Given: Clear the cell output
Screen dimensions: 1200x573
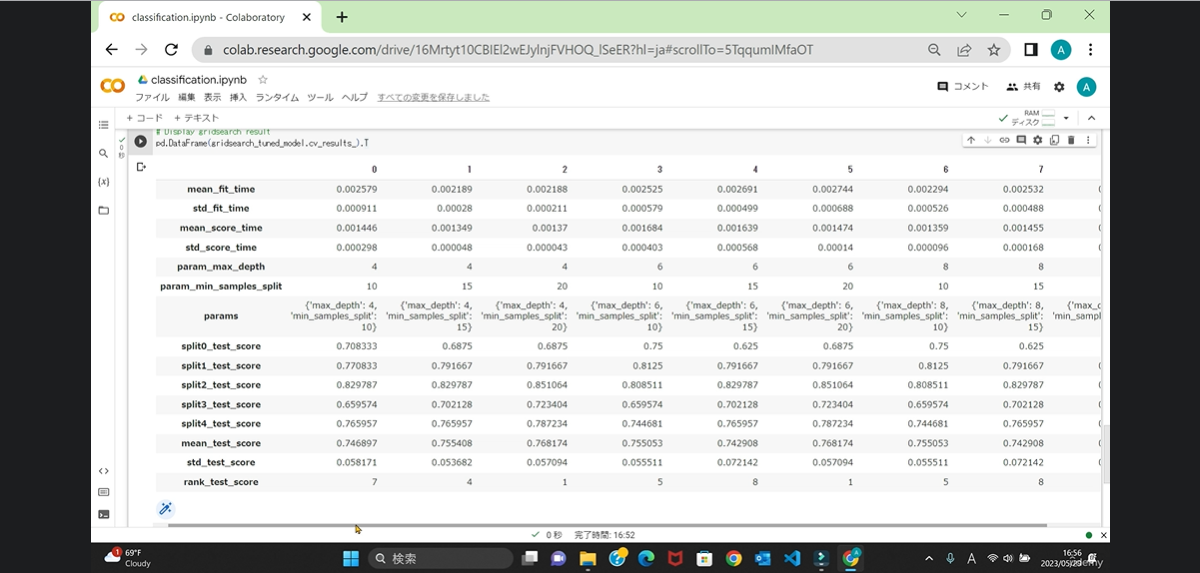Looking at the screenshot, I should pos(141,167).
